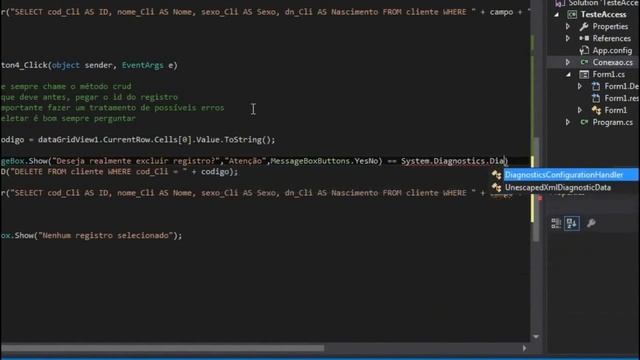Expand the Form1.Designer node
Screen dimensions: 640x360
pos(580,86)
